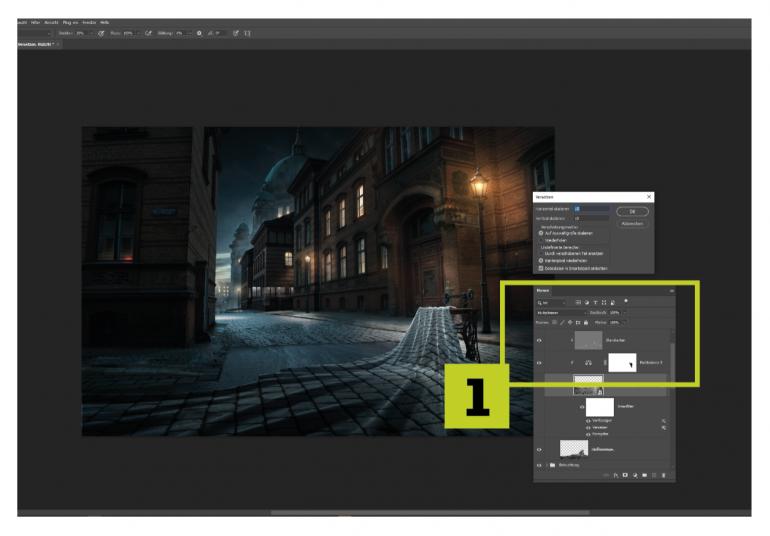Enable airbrush build-up icon in options bar
Screen dimensions: 770x536
(149, 33)
